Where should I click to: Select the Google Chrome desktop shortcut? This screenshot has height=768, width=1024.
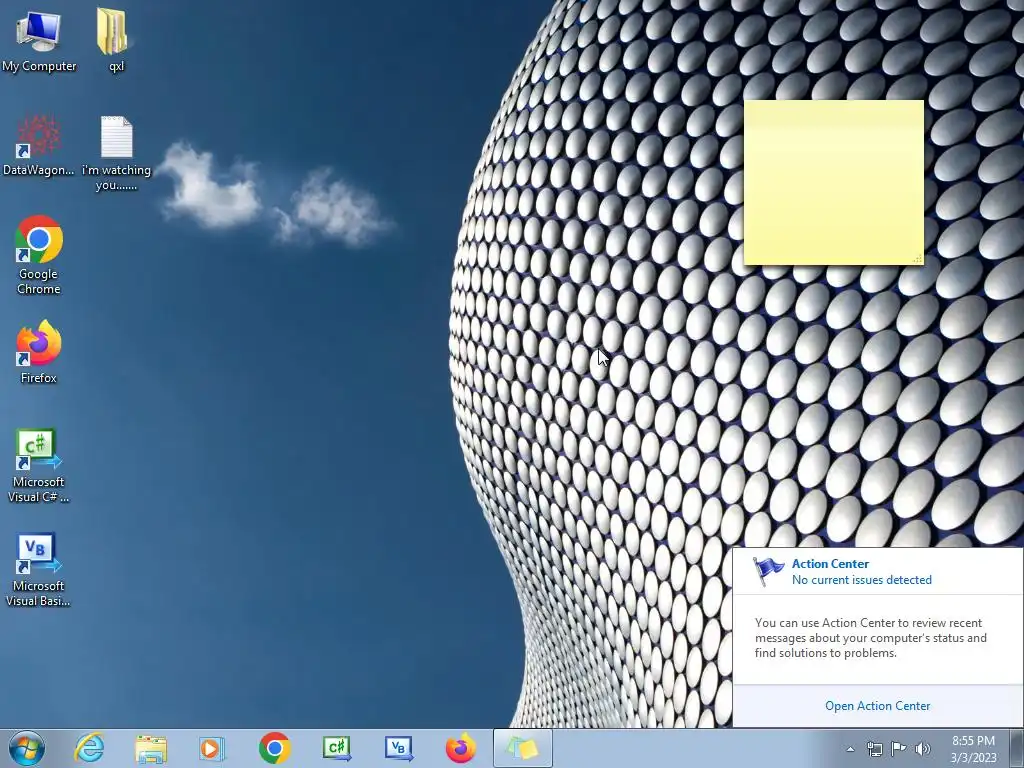39,255
